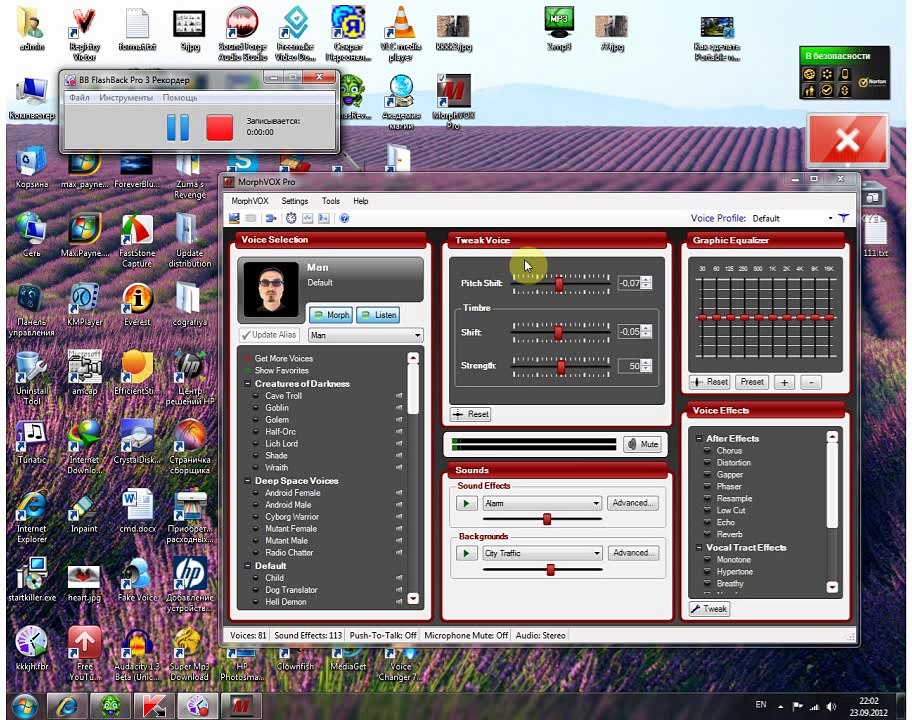Collapse the Creatures of Darkness group
912x720 pixels.
(247, 384)
